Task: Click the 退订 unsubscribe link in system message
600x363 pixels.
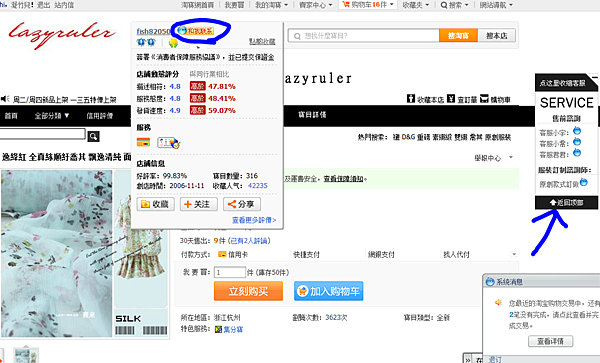Action: click(x=495, y=360)
